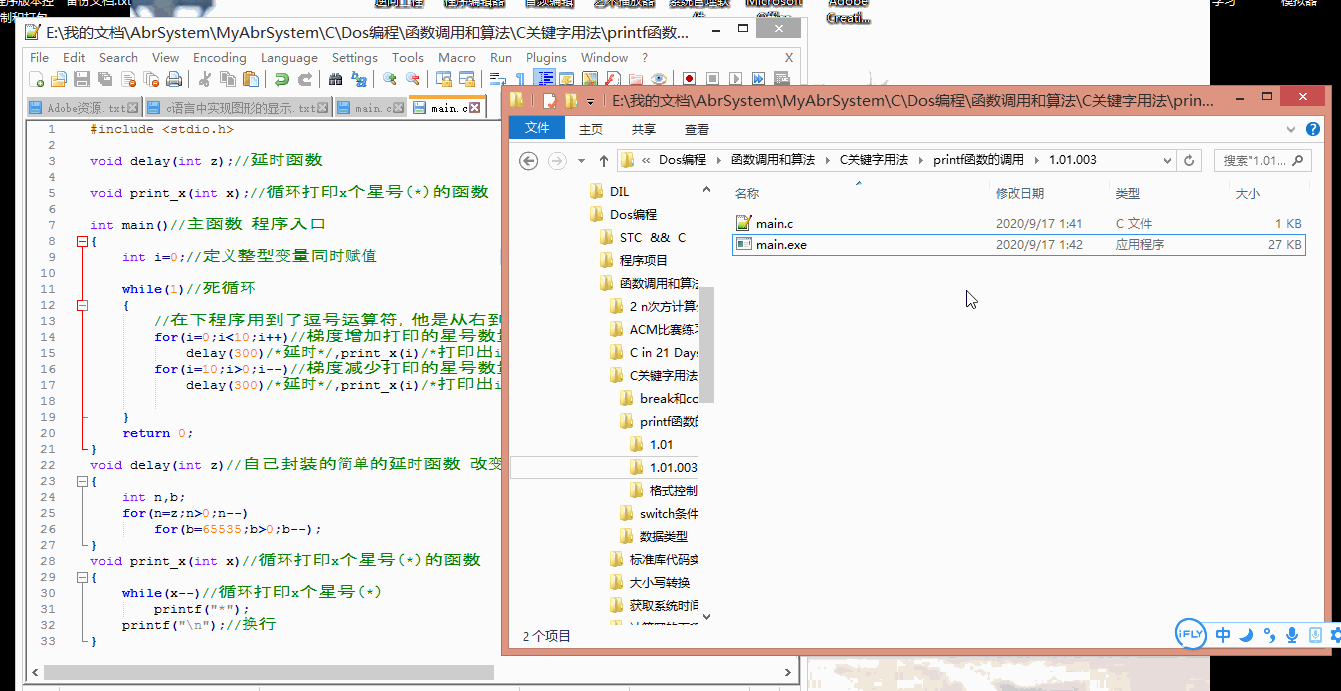Open the Encoding menu in Notepad++
The height and width of the screenshot is (691, 1341).
219,58
